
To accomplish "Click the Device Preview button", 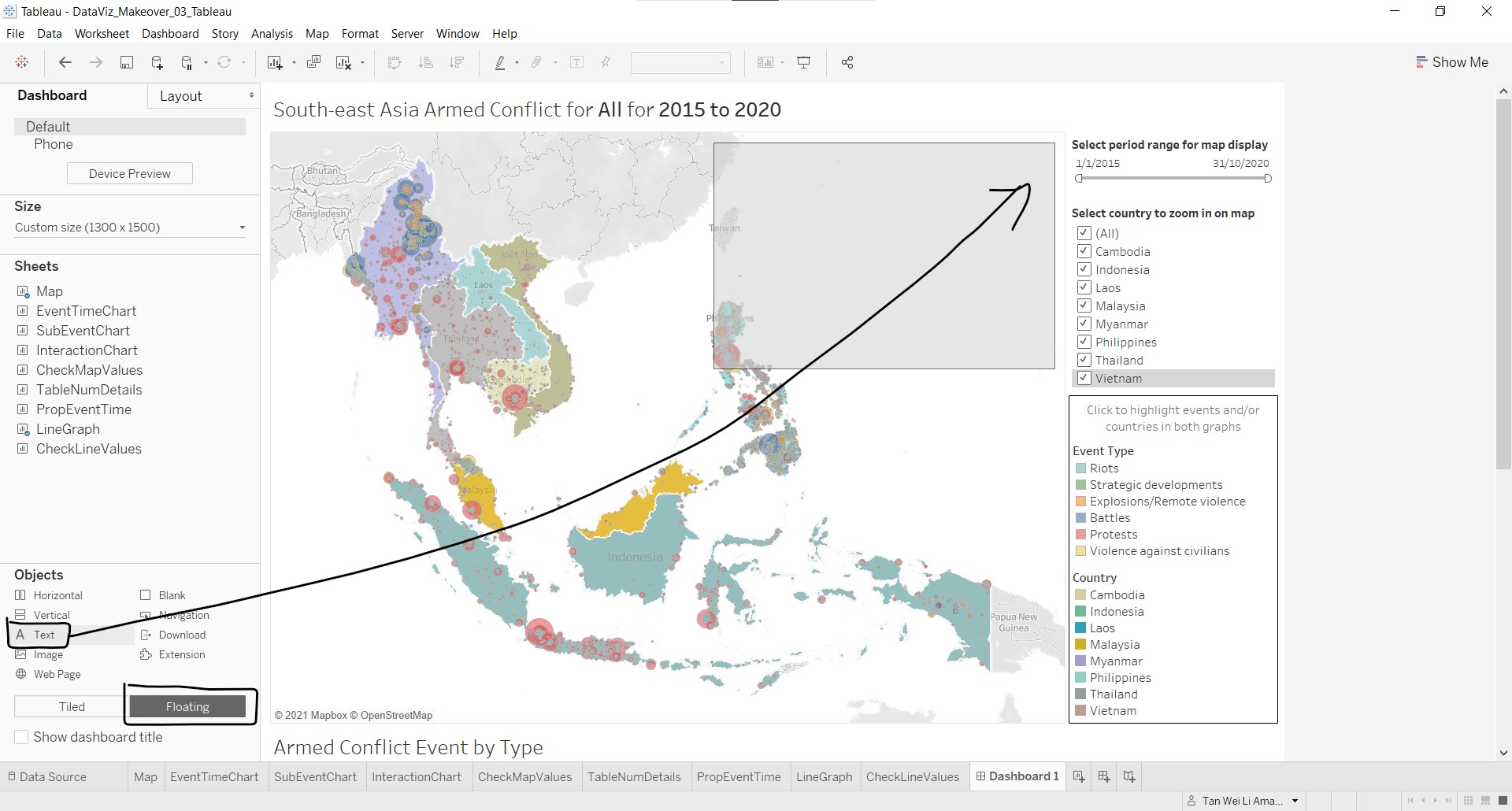I will [x=130, y=174].
